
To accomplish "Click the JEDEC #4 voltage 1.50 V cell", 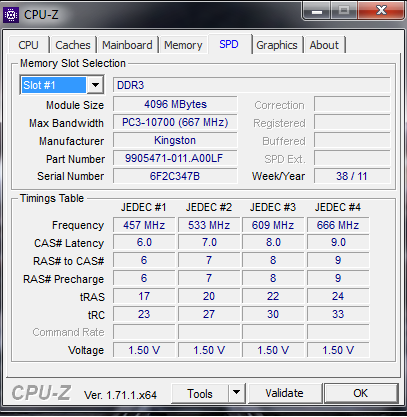I will 338,350.
